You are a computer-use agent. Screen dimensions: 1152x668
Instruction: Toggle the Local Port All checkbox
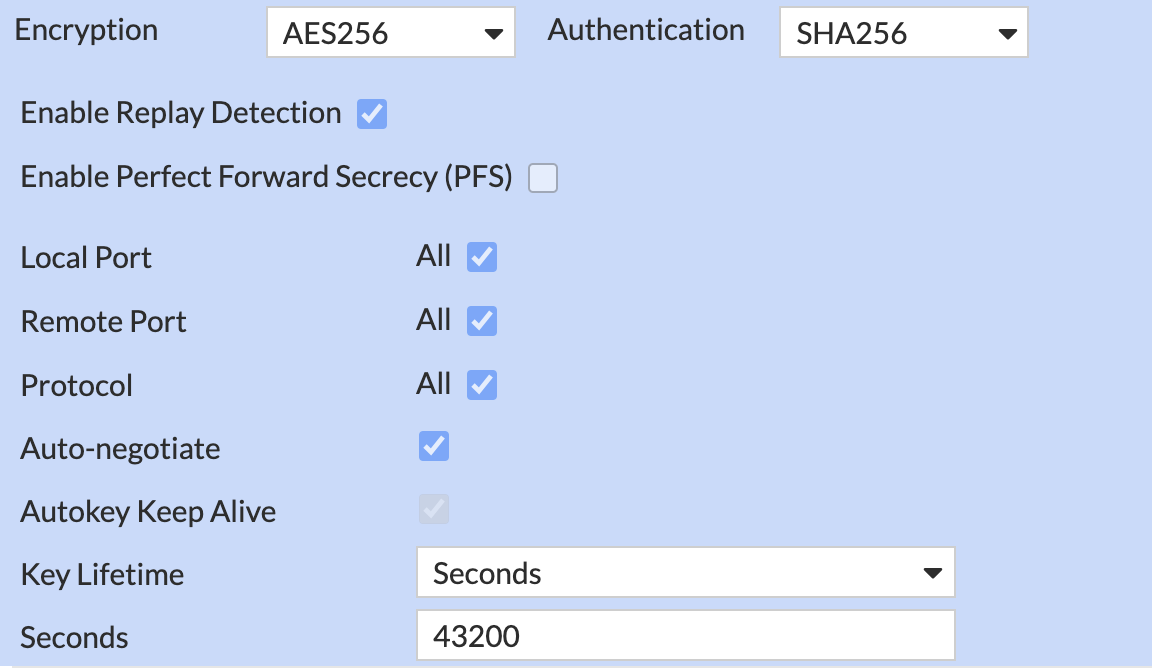[x=482, y=257]
